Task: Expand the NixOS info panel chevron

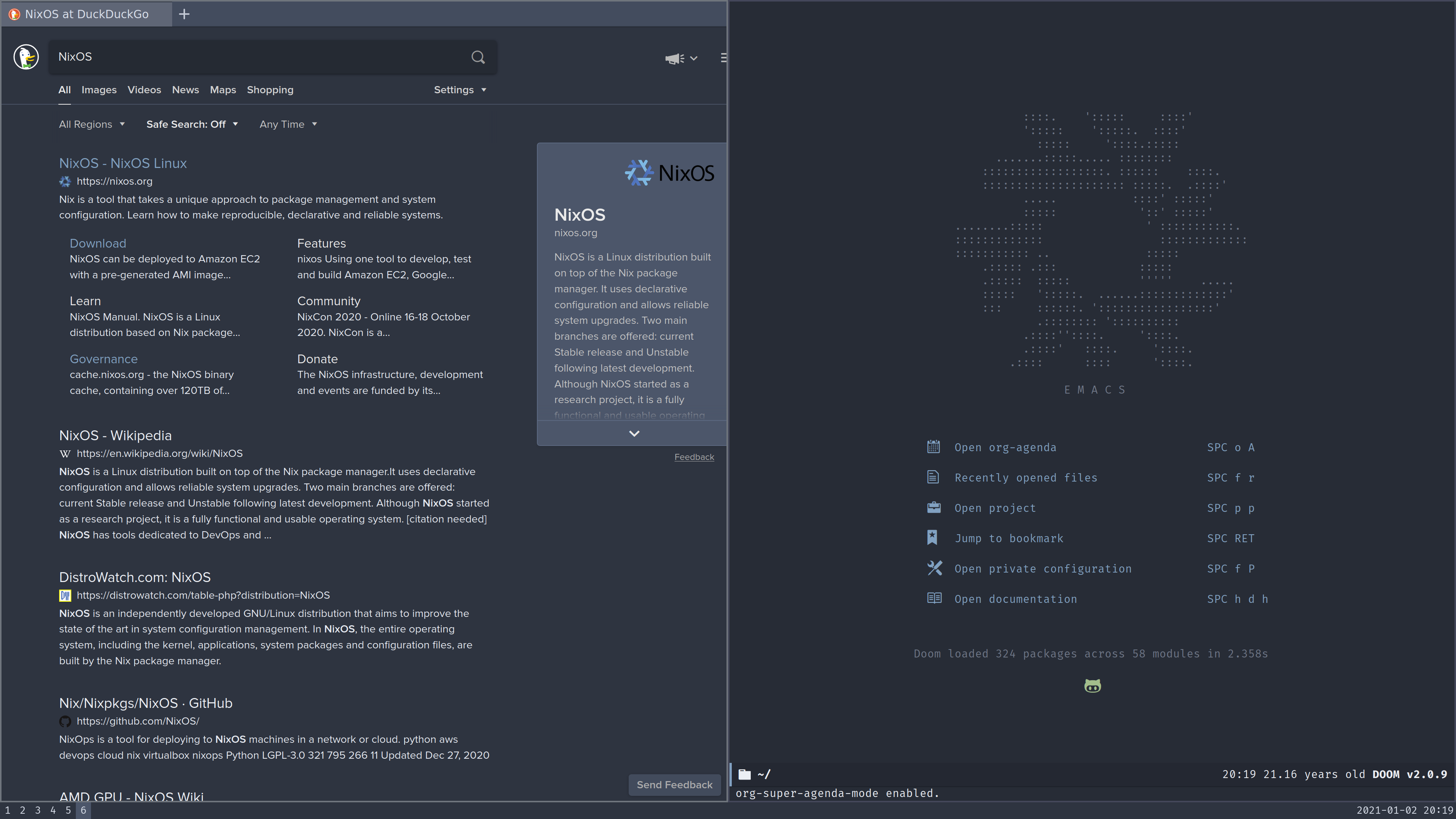Action: click(634, 433)
